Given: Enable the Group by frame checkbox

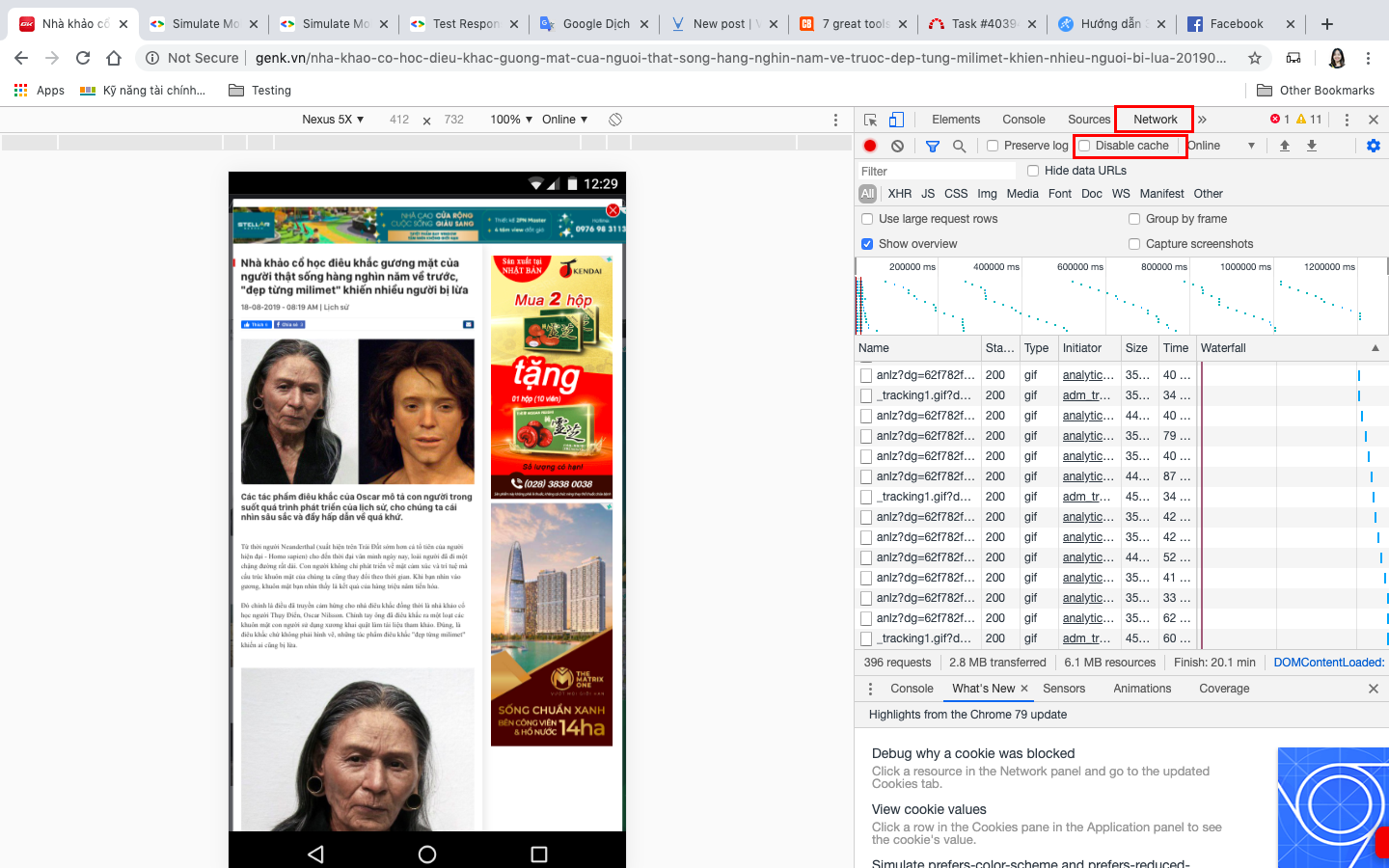Looking at the screenshot, I should click(1134, 219).
